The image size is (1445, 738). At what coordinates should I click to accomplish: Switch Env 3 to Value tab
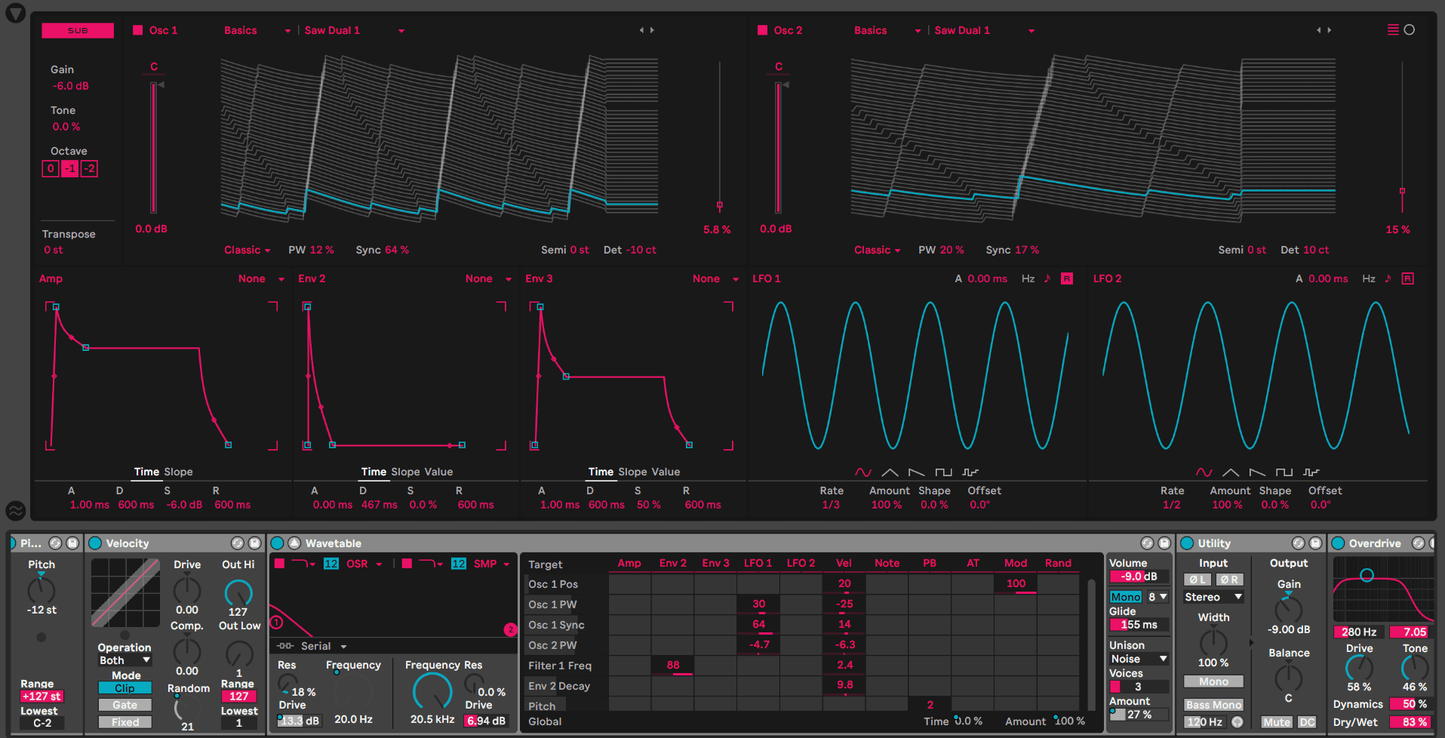pos(665,472)
